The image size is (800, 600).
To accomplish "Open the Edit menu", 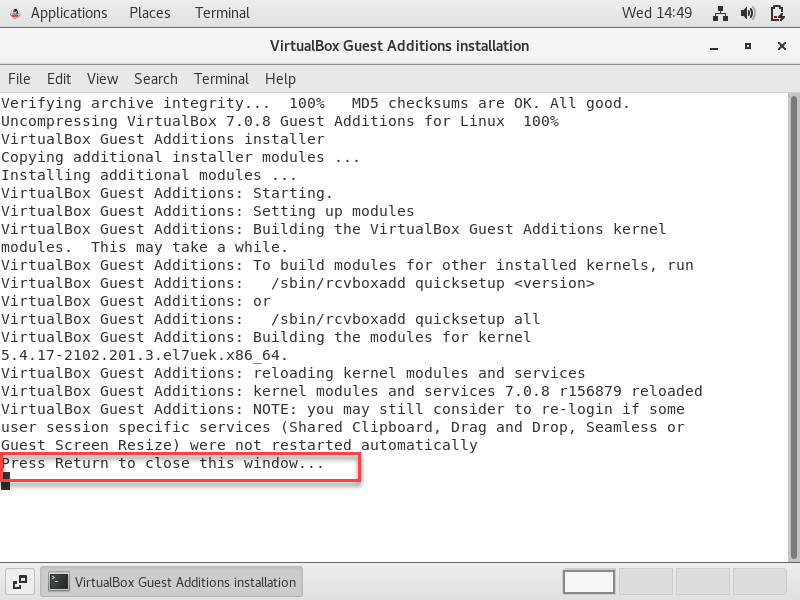I will (x=59, y=79).
